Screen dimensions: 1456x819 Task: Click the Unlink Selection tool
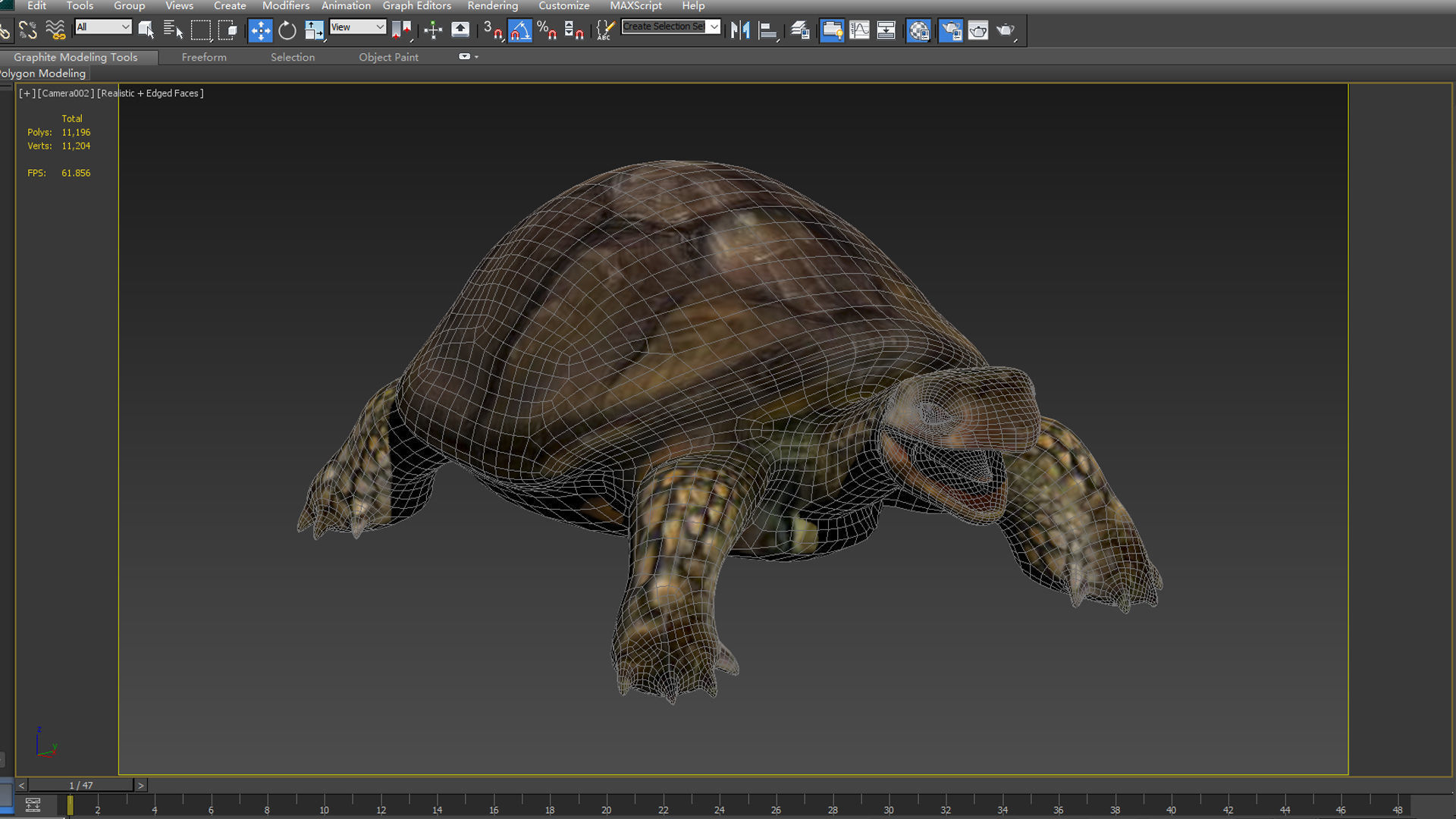pos(28,30)
